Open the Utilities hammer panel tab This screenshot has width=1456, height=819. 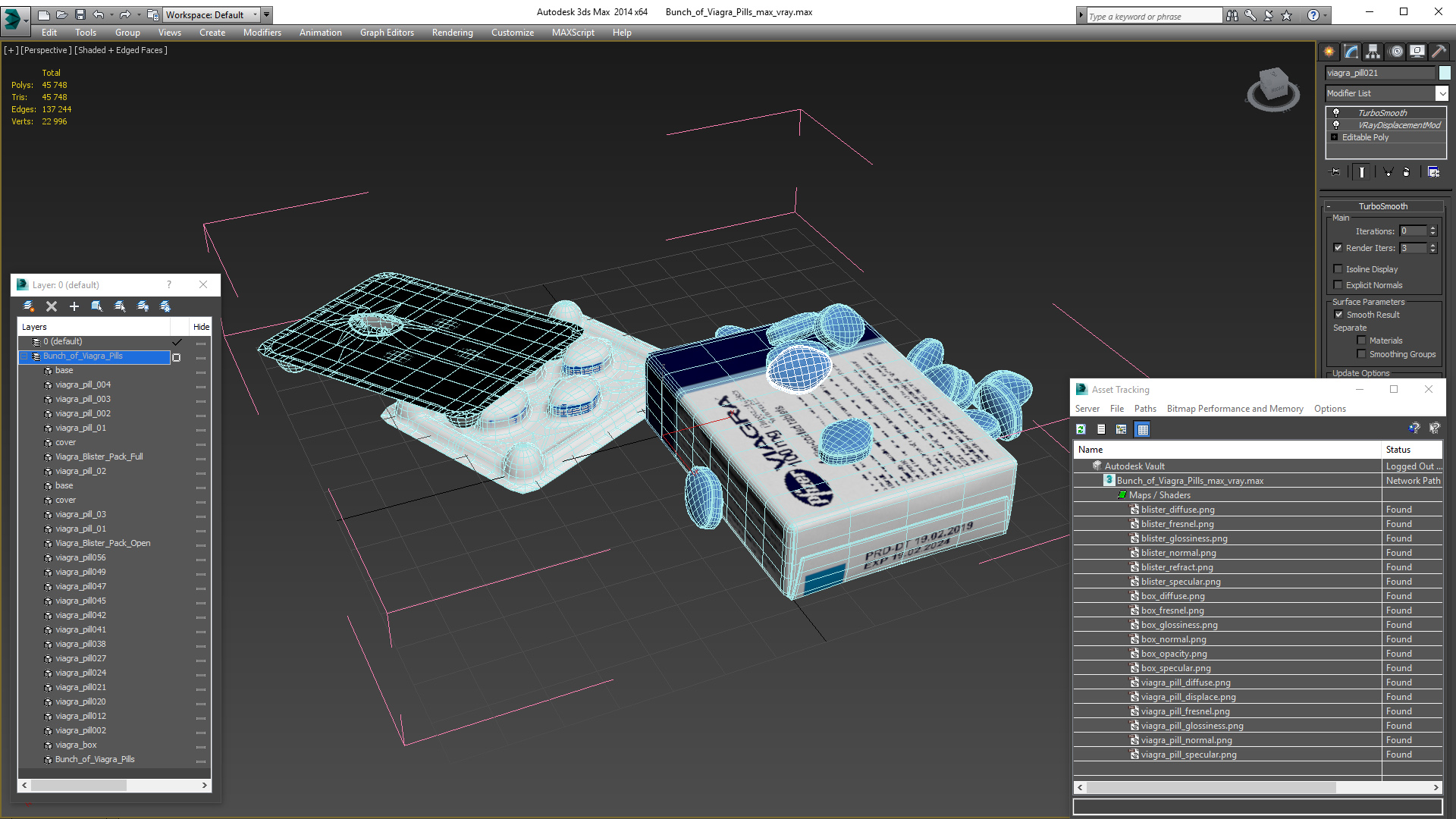pyautogui.click(x=1439, y=52)
